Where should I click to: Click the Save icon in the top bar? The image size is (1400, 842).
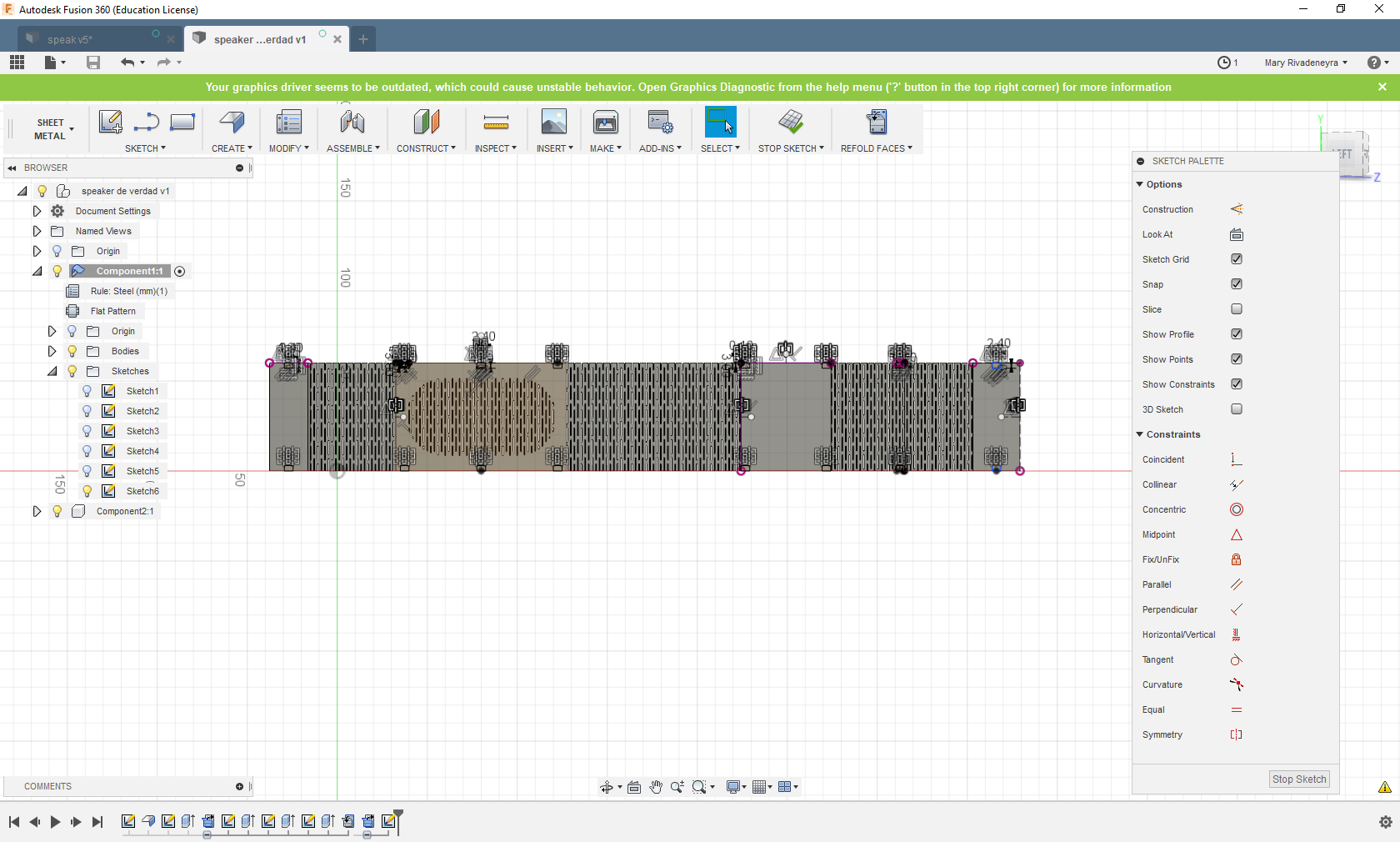93,63
